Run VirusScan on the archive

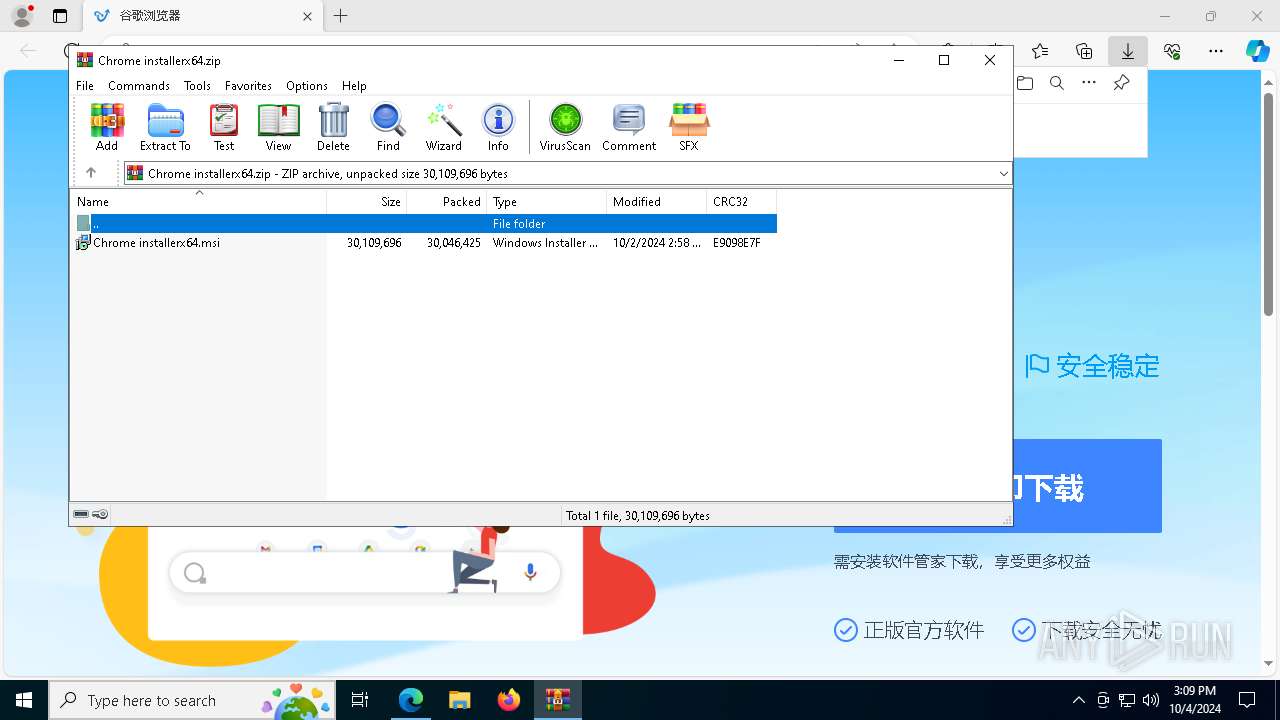(x=565, y=127)
